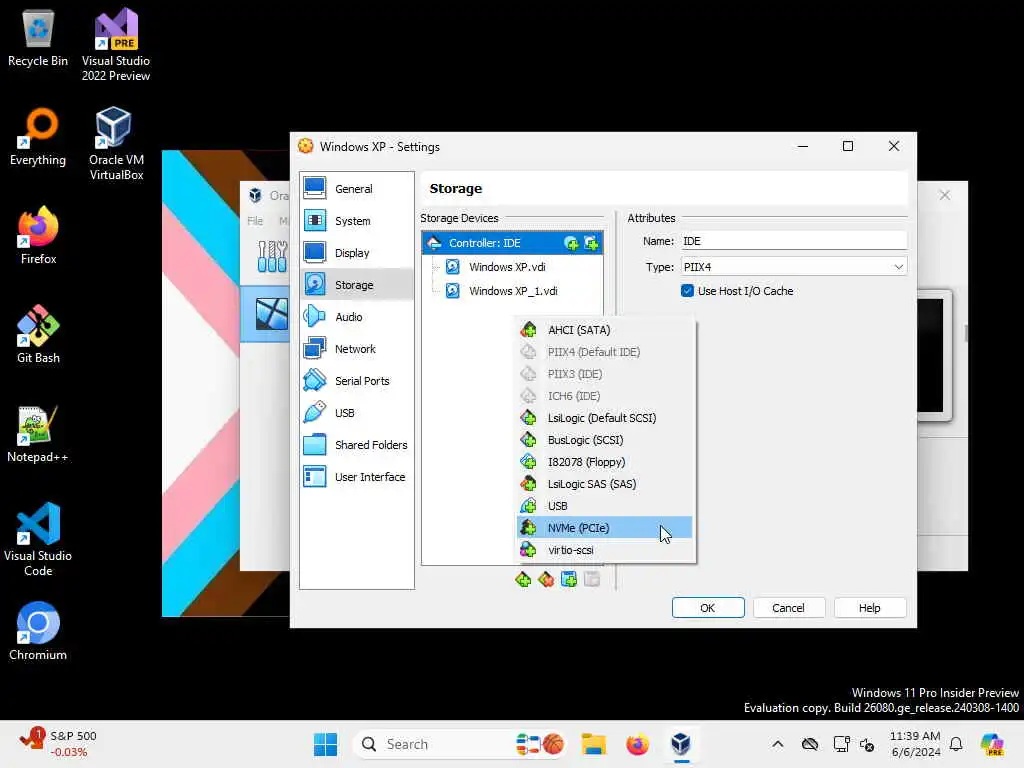This screenshot has height=768, width=1024.
Task: Open Network settings category
Action: tap(357, 349)
